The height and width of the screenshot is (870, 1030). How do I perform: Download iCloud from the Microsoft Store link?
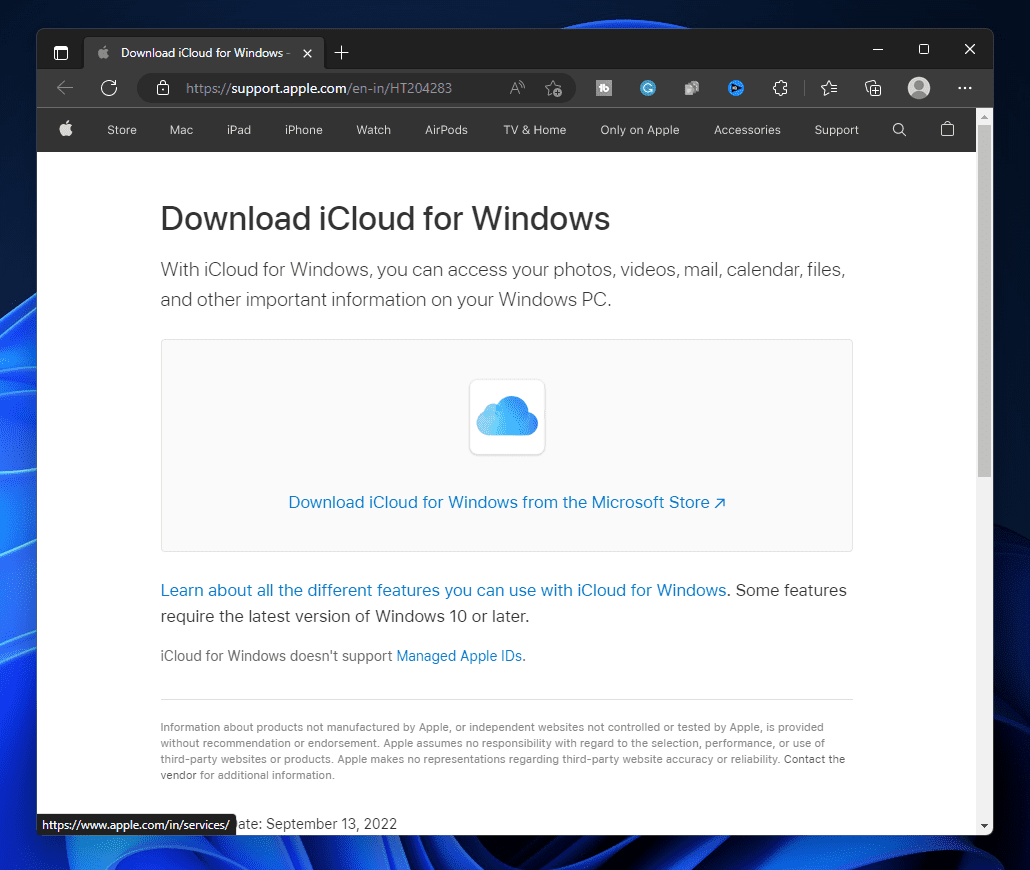(507, 502)
